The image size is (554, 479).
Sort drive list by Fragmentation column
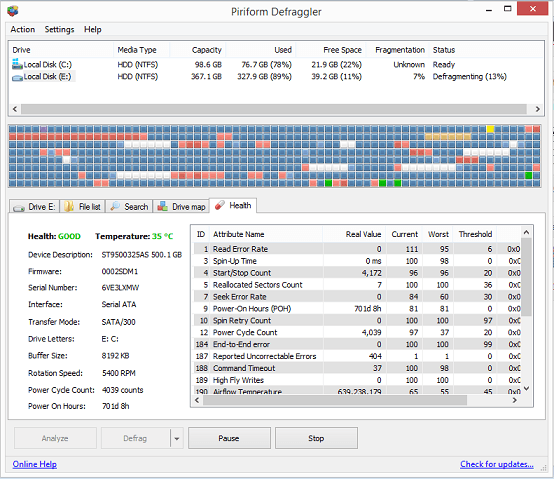point(397,50)
